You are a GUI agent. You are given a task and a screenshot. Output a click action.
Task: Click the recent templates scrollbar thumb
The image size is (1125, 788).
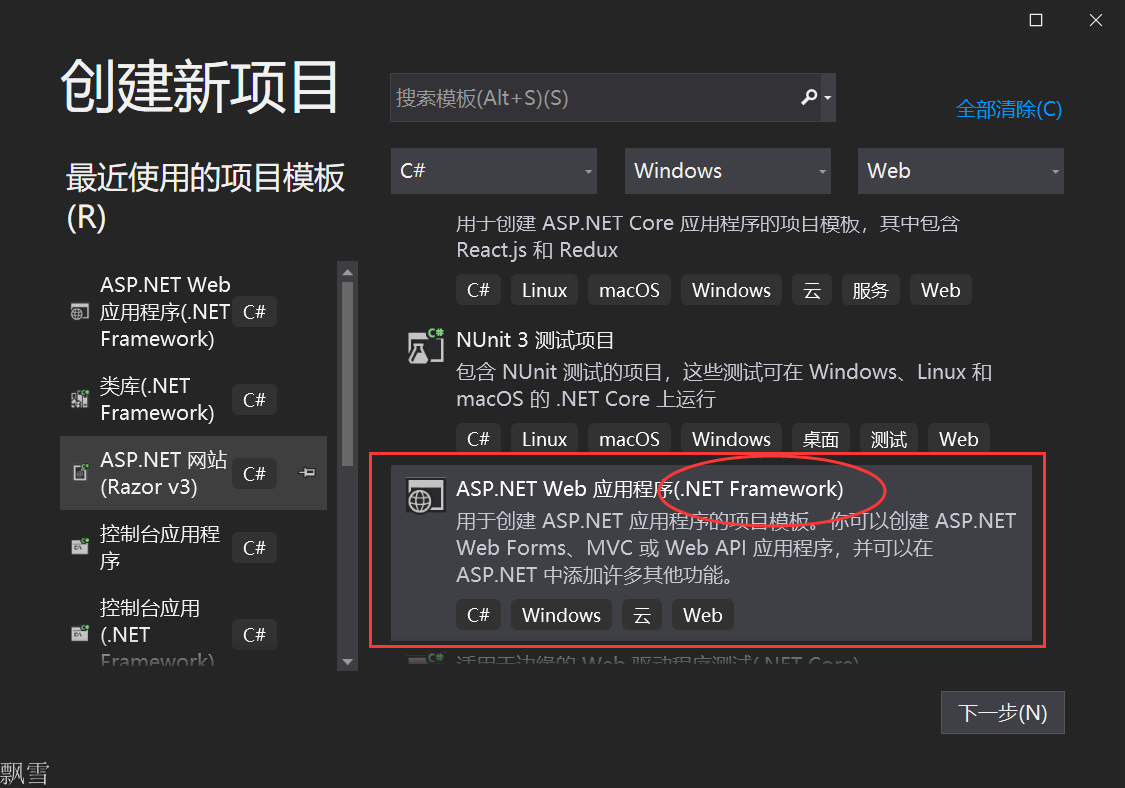pyautogui.click(x=347, y=375)
